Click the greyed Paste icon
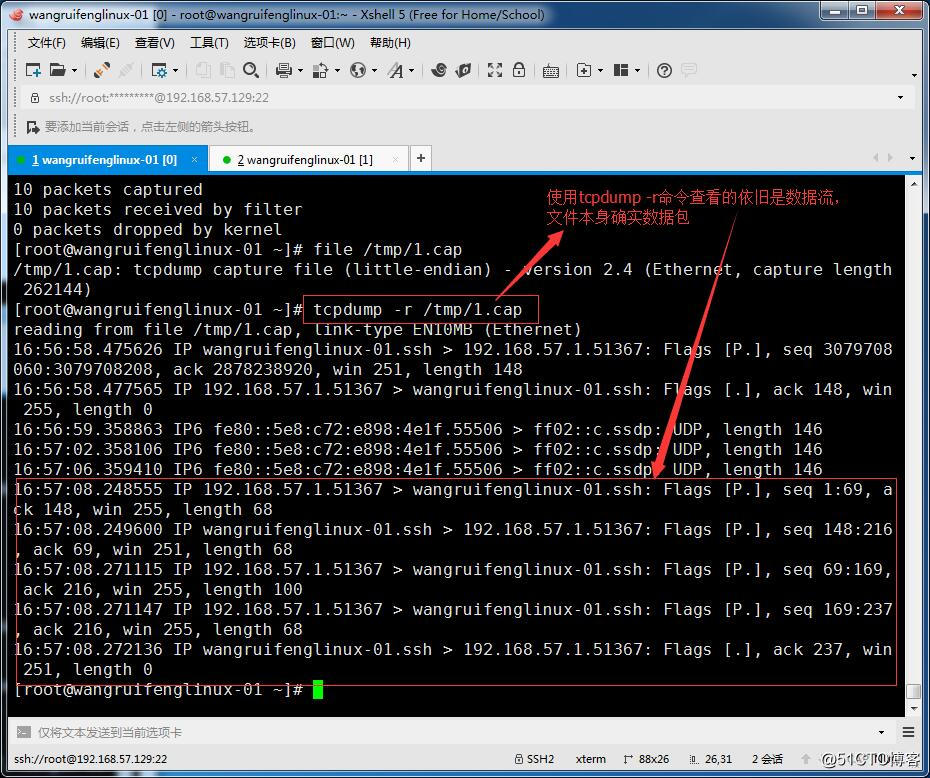 pyautogui.click(x=227, y=71)
